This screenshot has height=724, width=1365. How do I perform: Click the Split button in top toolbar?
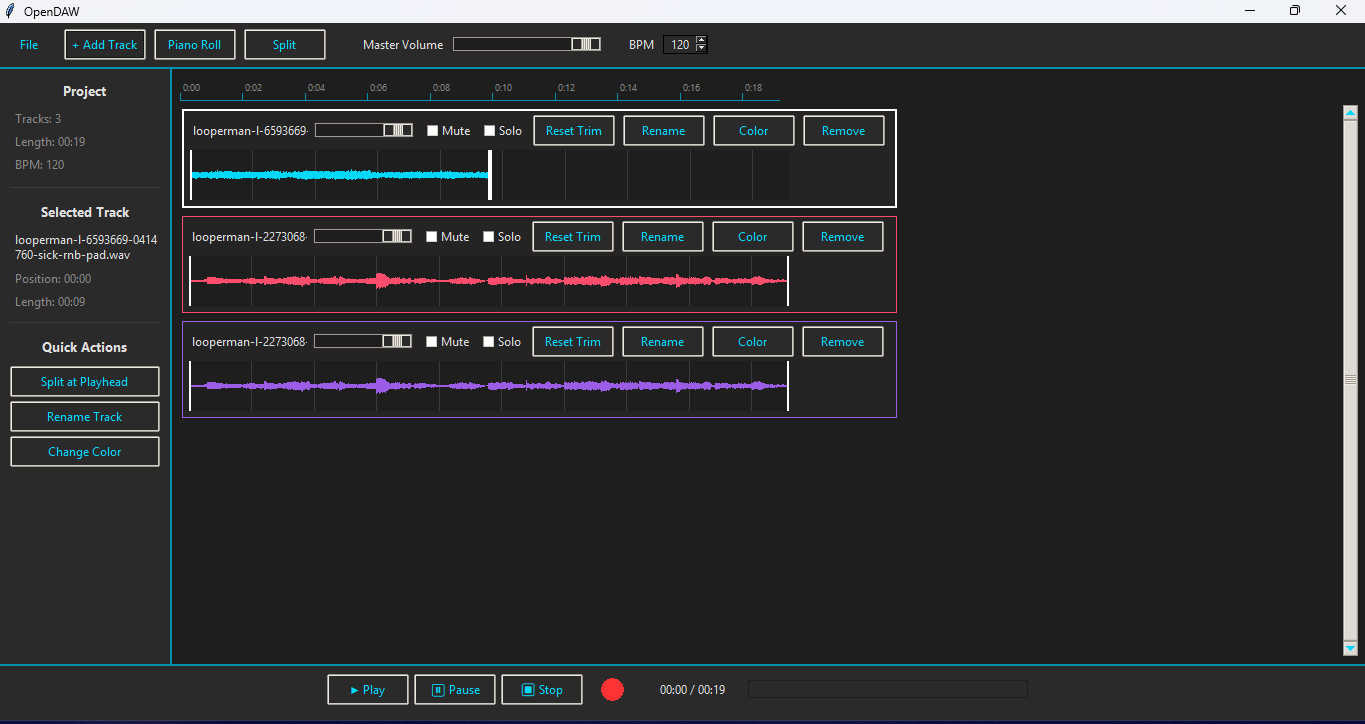[x=285, y=45]
